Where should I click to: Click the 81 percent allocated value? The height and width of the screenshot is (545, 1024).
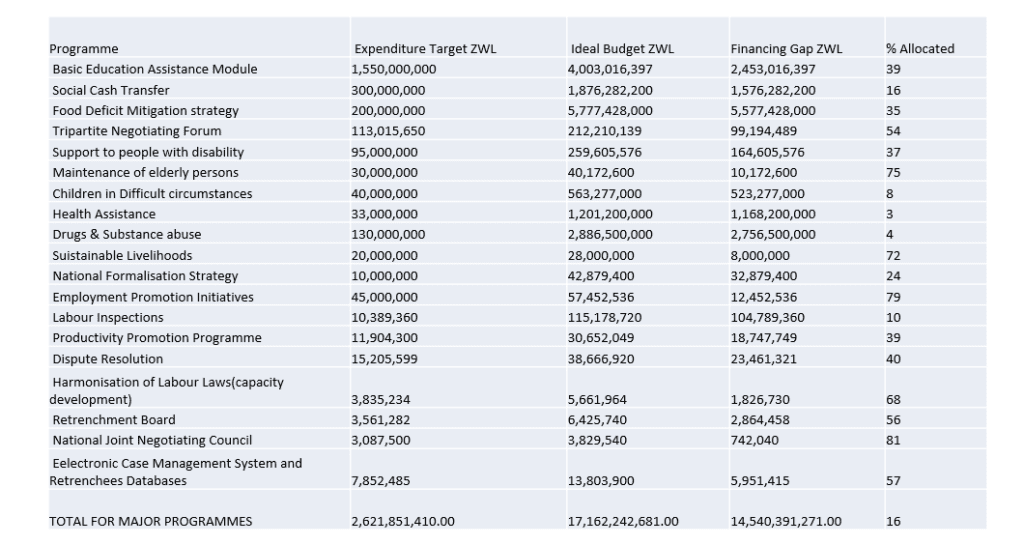[x=893, y=441]
